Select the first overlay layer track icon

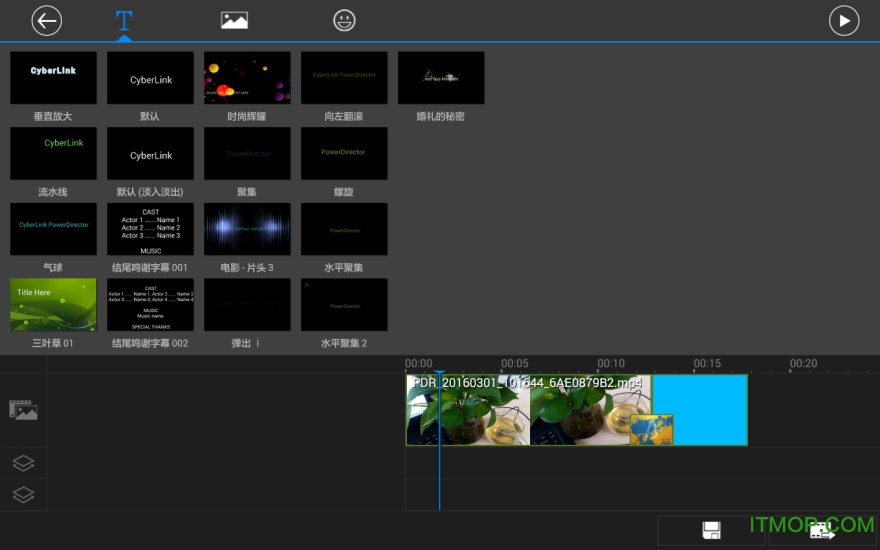tap(23, 463)
